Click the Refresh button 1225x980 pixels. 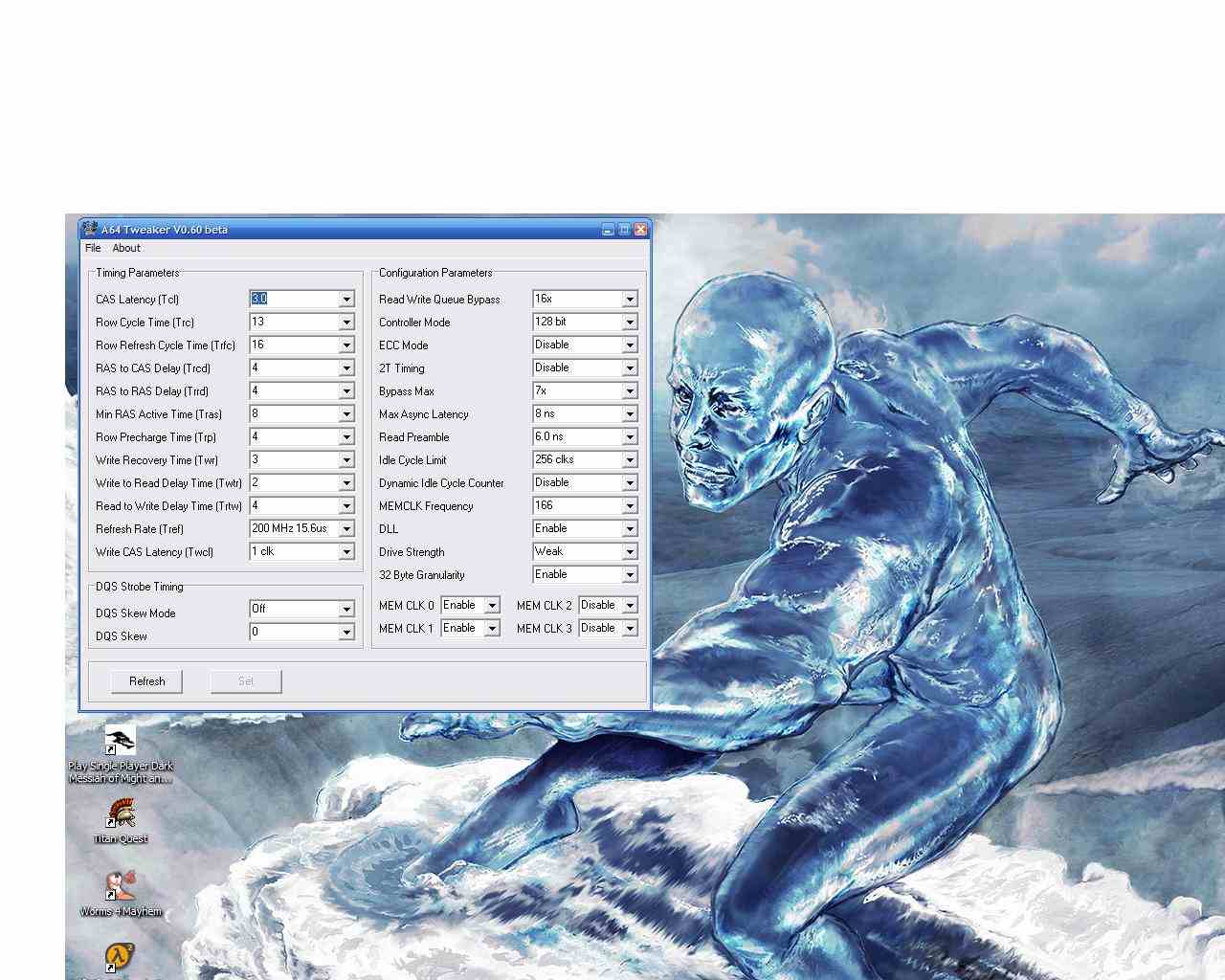147,681
